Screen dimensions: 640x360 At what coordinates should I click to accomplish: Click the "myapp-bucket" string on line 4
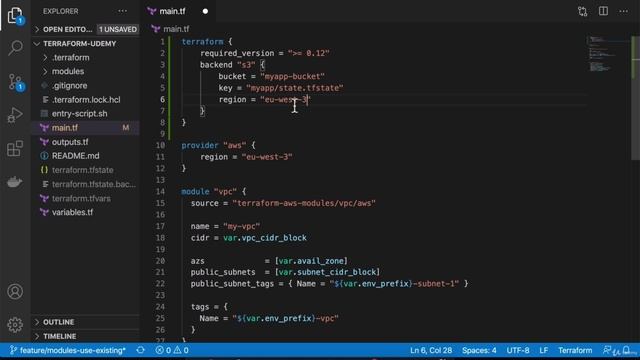pyautogui.click(x=292, y=76)
